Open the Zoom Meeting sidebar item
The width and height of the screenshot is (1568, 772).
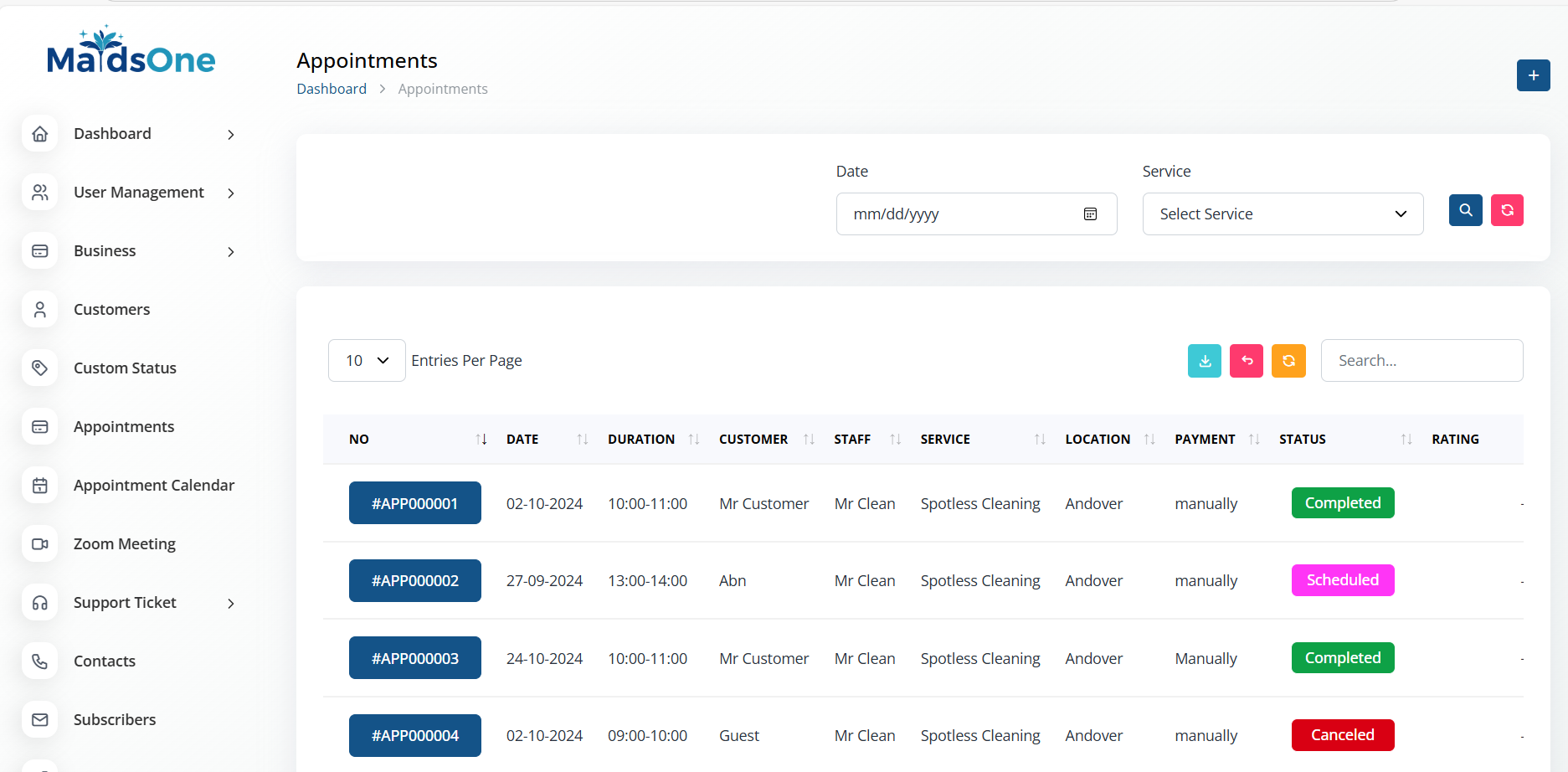click(124, 544)
